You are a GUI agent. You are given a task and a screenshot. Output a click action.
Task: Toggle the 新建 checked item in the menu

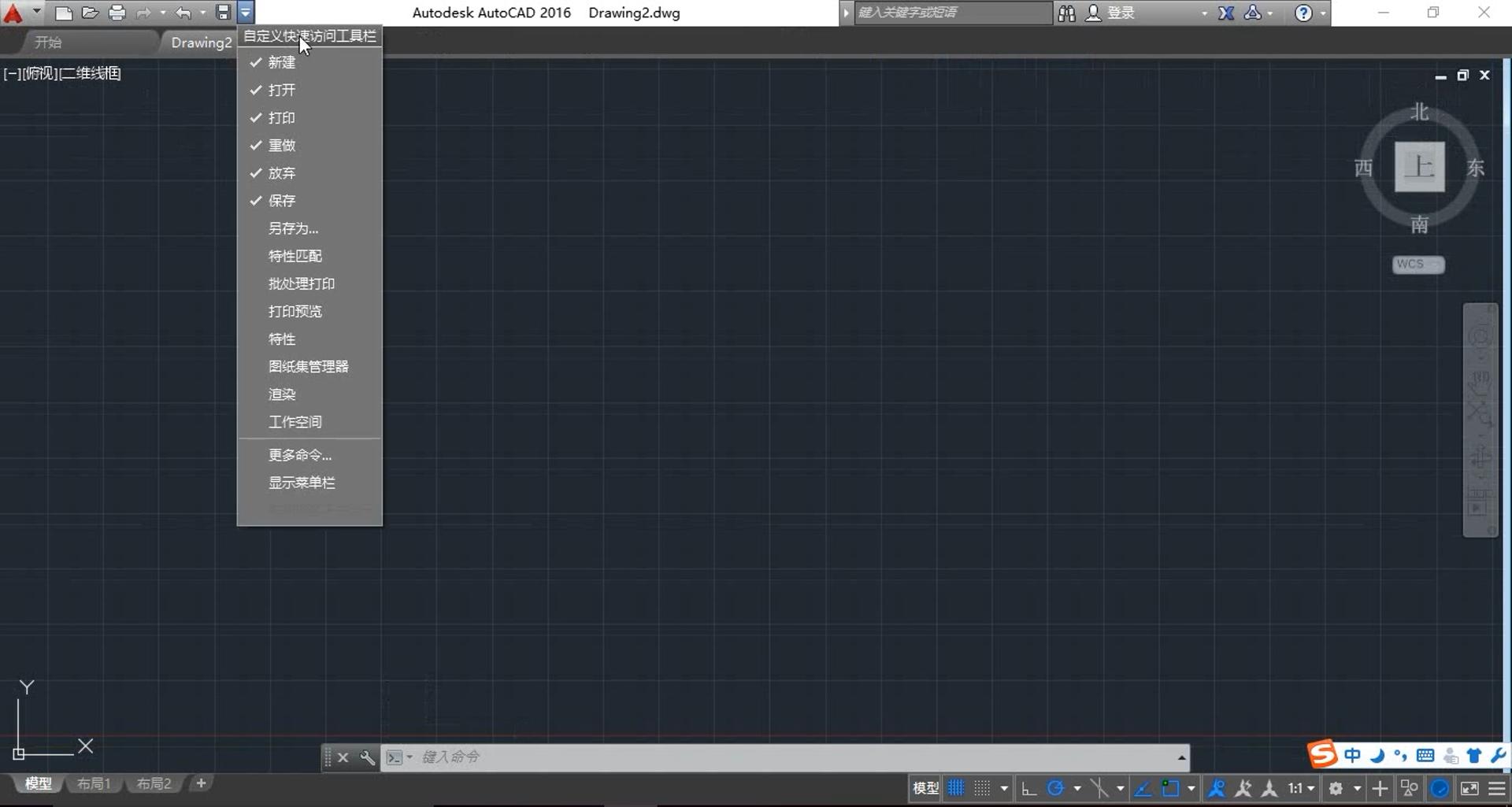[x=309, y=62]
